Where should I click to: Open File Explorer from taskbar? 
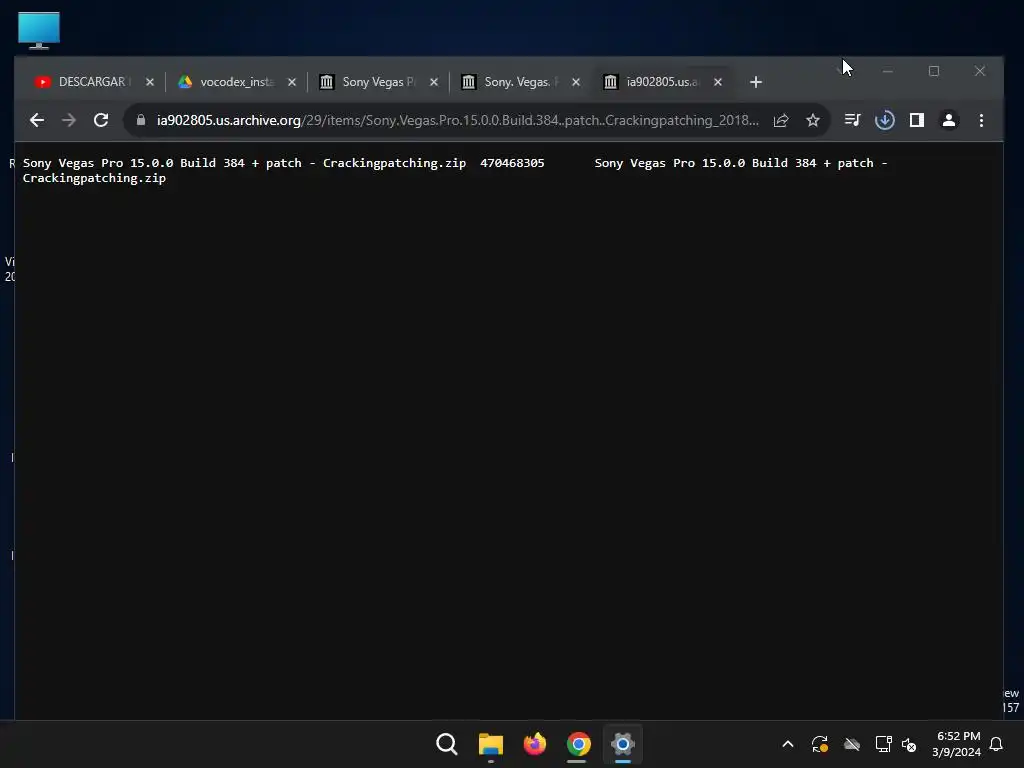pos(490,744)
